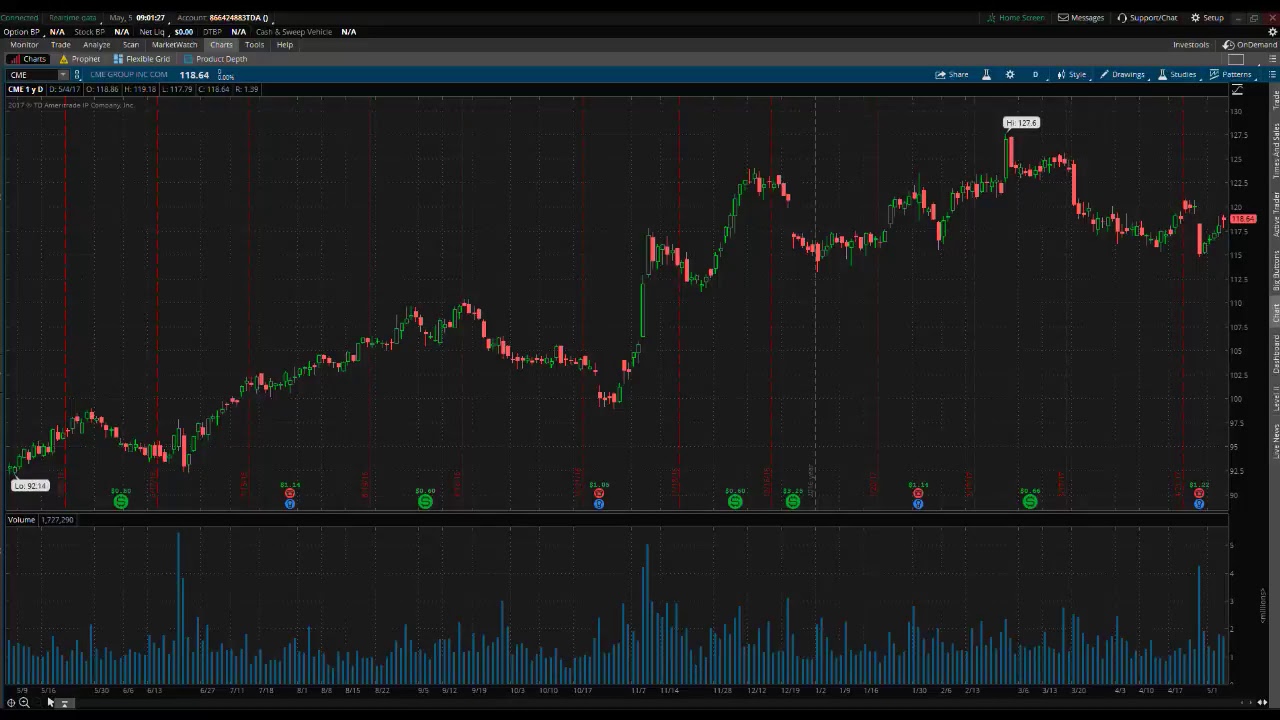Open Level II sidebar tab

click(x=1275, y=399)
